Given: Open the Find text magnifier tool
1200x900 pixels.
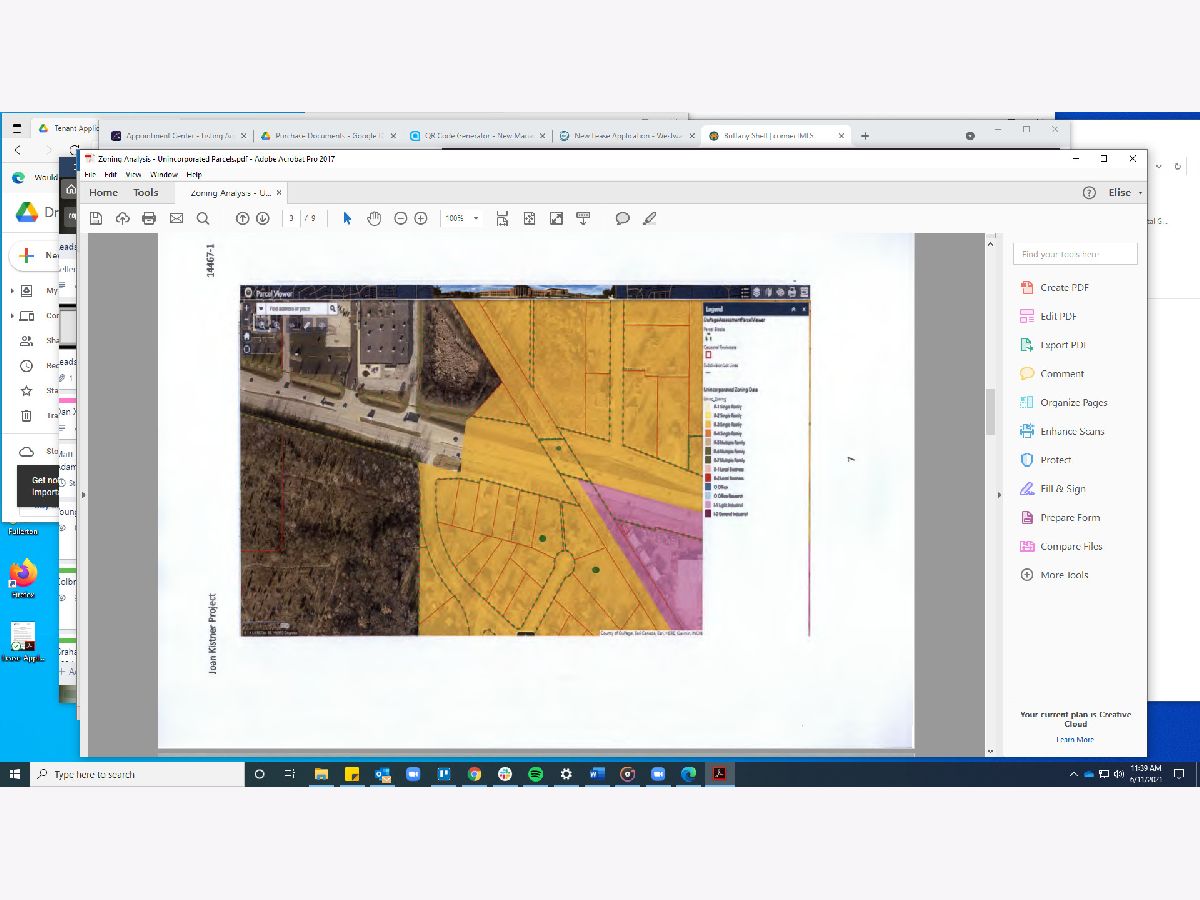Looking at the screenshot, I should pyautogui.click(x=203, y=218).
